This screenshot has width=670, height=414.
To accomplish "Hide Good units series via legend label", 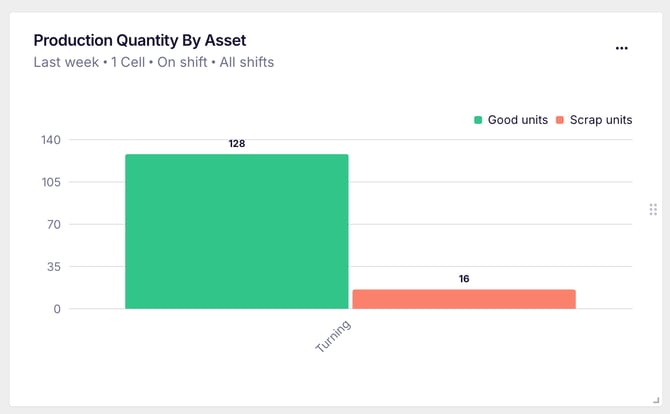I will [x=517, y=120].
